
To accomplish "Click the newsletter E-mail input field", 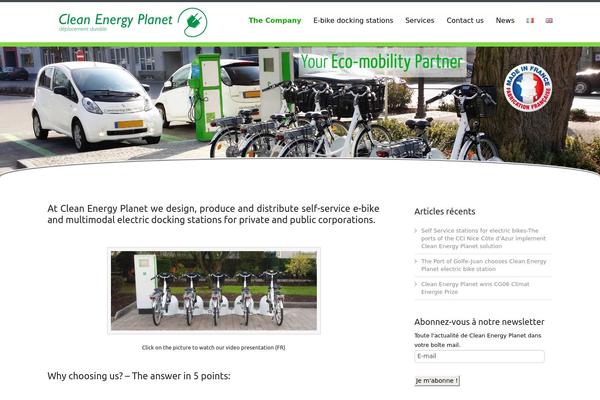I will [479, 356].
